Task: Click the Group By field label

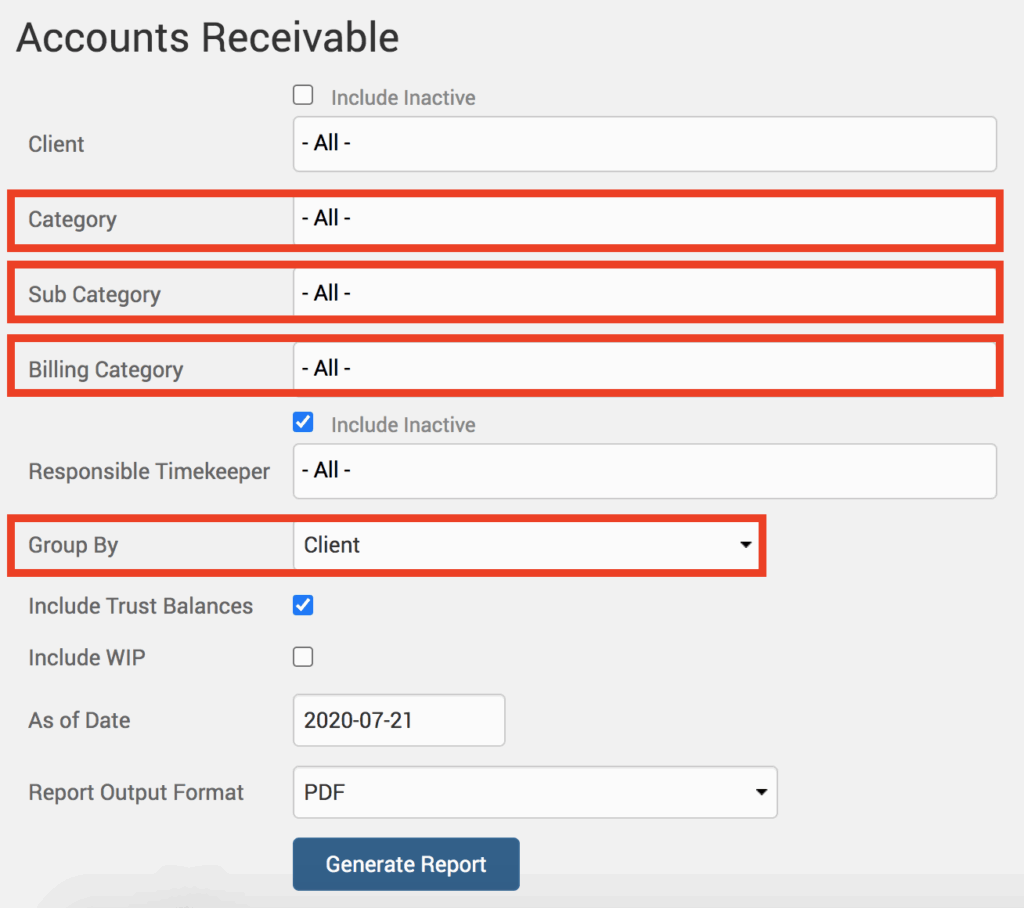Action: (x=73, y=546)
